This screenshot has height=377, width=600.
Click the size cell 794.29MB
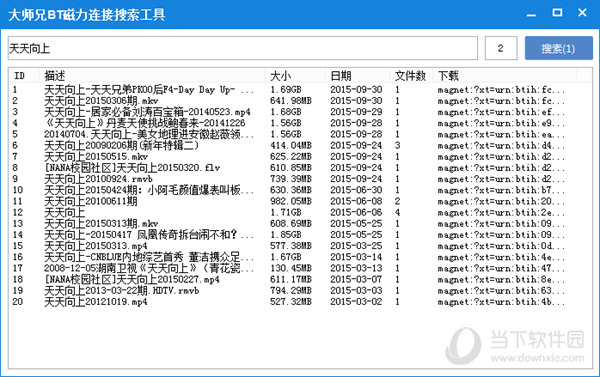coord(291,291)
